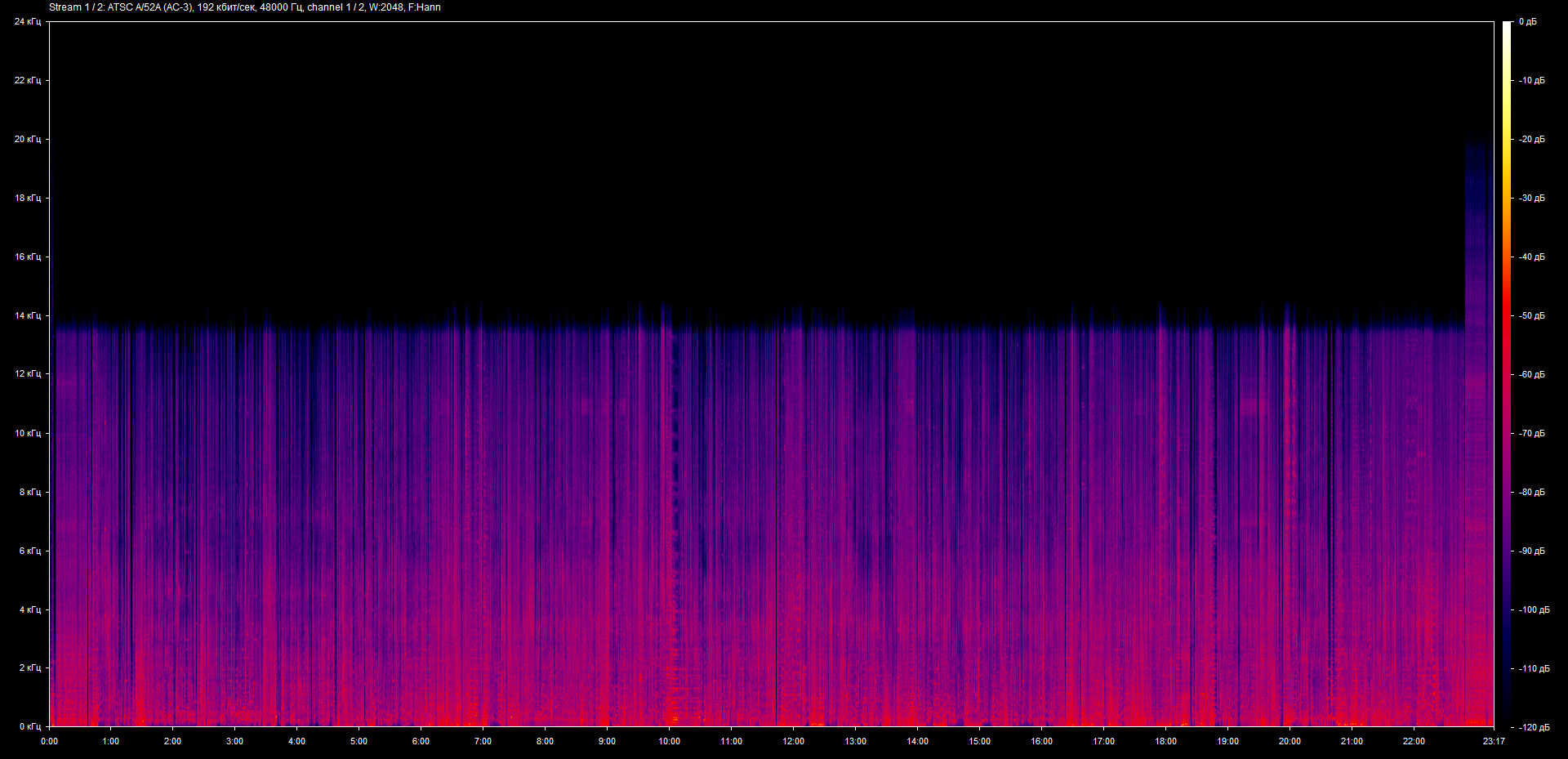Select the 20:00 time axis marker
The image size is (1568, 759).
1290,741
